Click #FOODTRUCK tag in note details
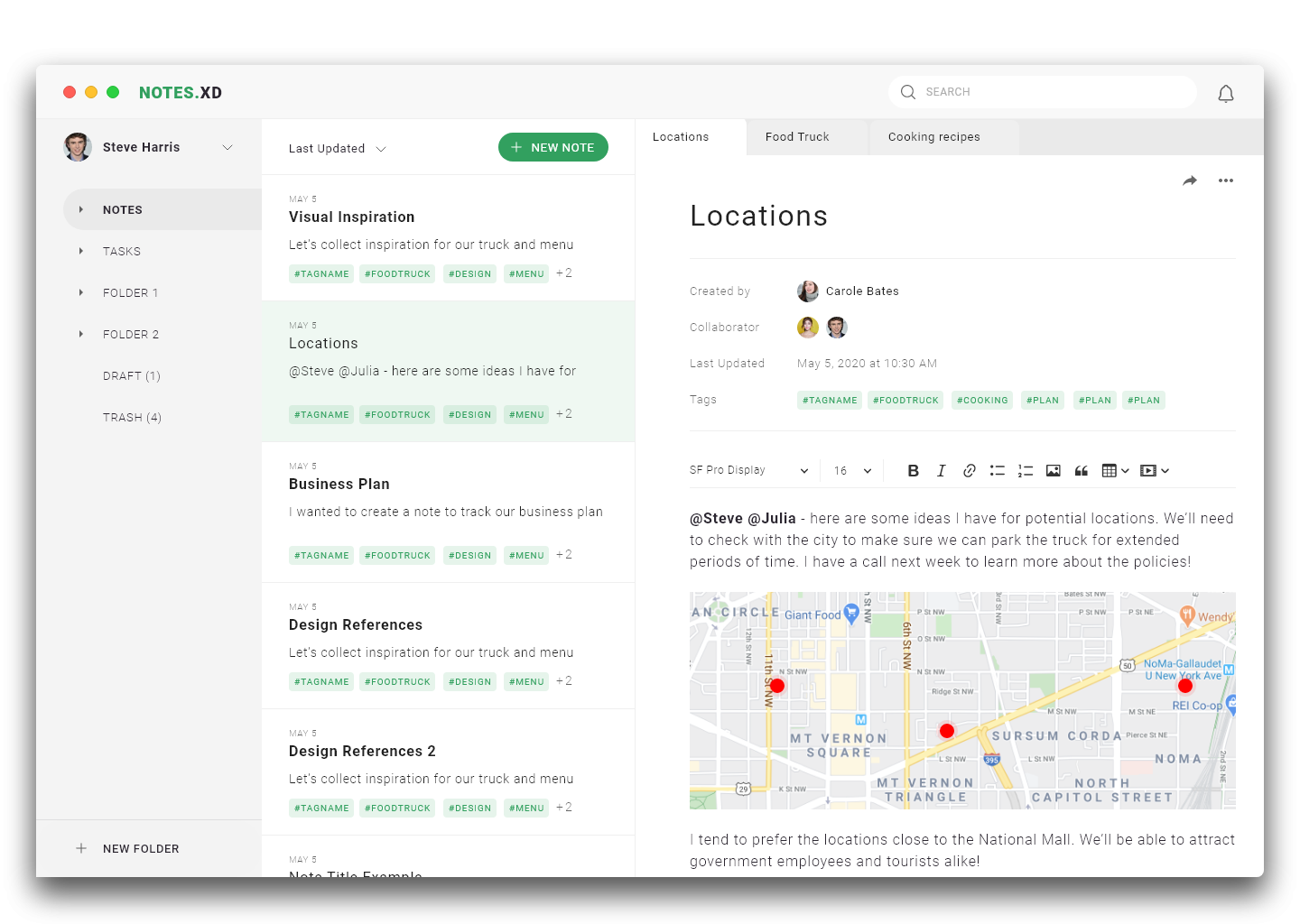The width and height of the screenshot is (1300, 924). 905,400
